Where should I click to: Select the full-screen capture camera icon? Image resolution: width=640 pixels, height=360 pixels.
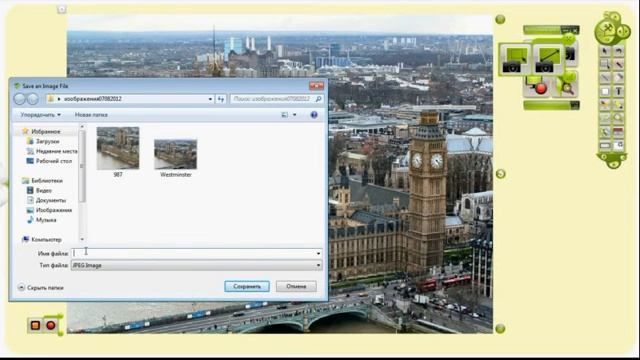(x=548, y=60)
